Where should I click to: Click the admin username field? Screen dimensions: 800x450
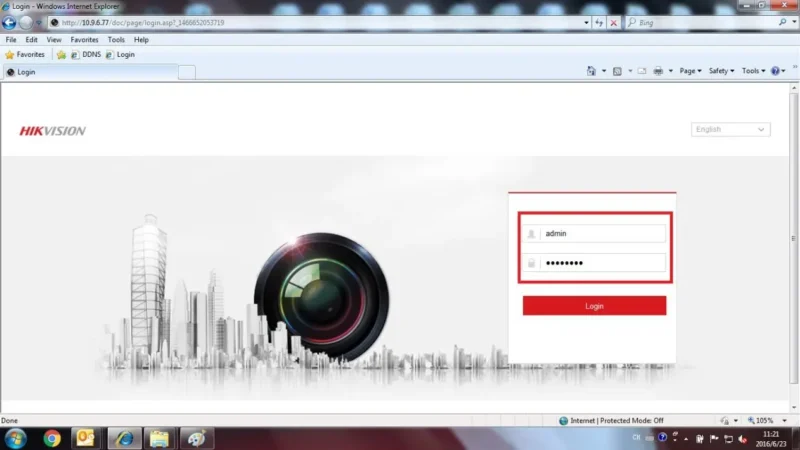pos(594,234)
